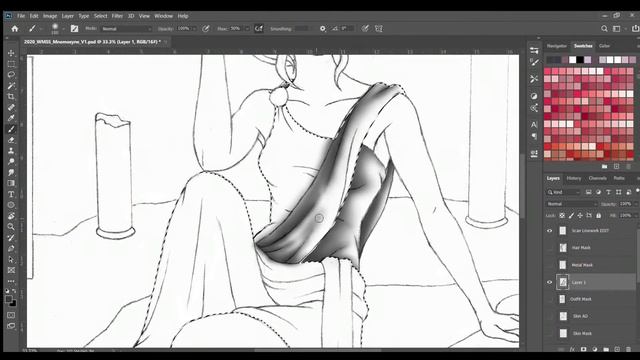This screenshot has width=640, height=360.
Task: Show the Skin AO layer
Action: coord(549,316)
